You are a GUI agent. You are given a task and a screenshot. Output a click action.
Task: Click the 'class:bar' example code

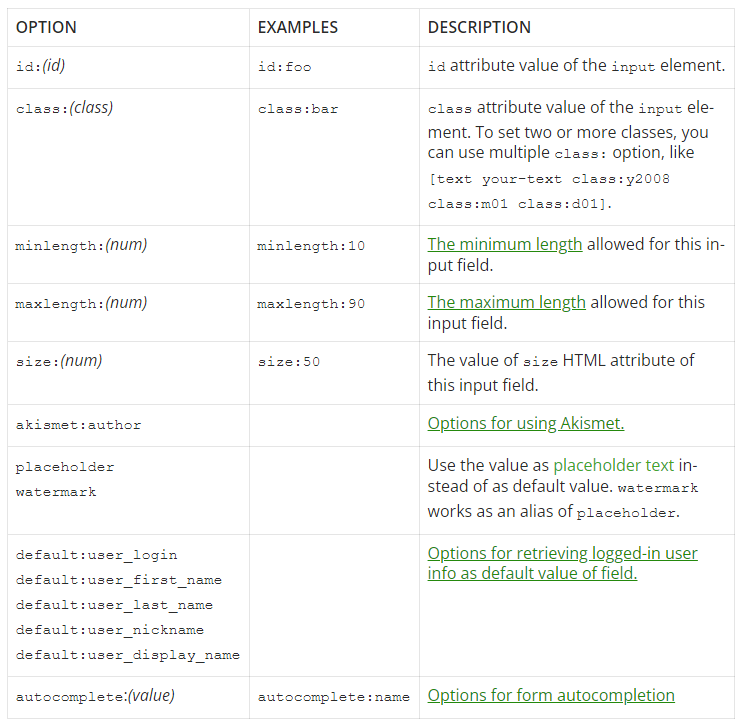(298, 109)
